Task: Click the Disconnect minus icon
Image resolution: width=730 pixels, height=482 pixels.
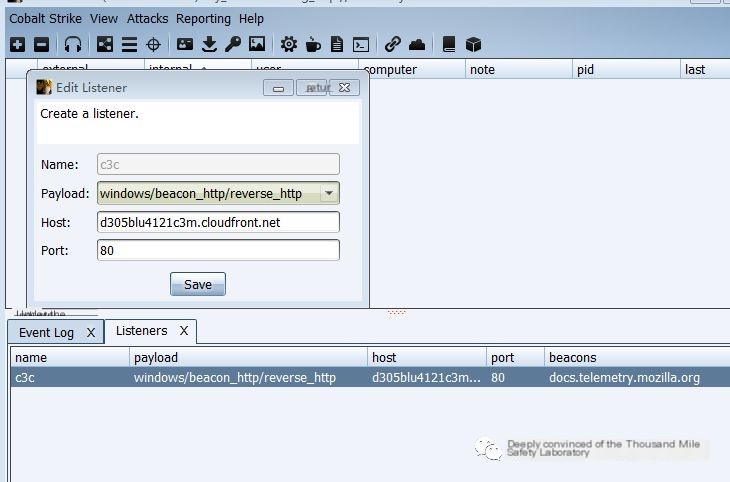Action: click(x=41, y=45)
